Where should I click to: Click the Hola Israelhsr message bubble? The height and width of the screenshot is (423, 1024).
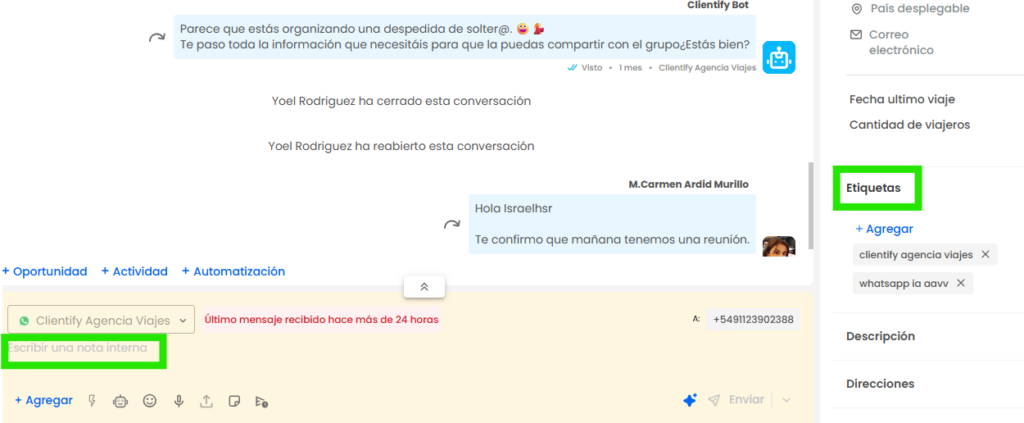pyautogui.click(x=612, y=224)
